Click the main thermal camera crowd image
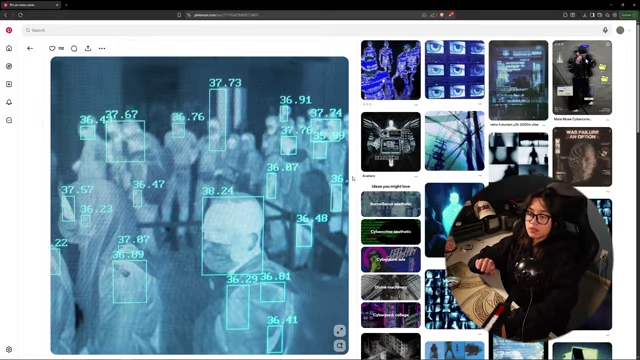The height and width of the screenshot is (360, 640). pos(200,205)
